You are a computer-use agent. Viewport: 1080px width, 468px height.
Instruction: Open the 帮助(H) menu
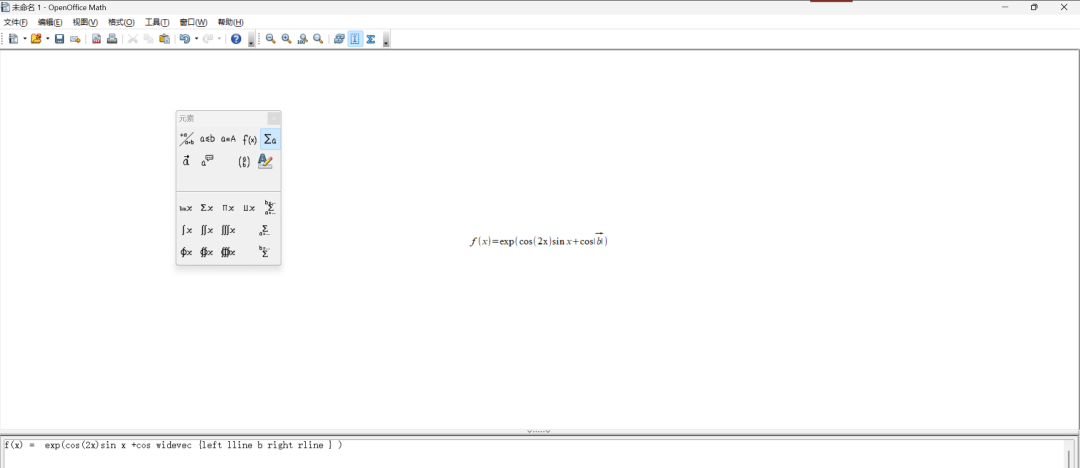(230, 23)
